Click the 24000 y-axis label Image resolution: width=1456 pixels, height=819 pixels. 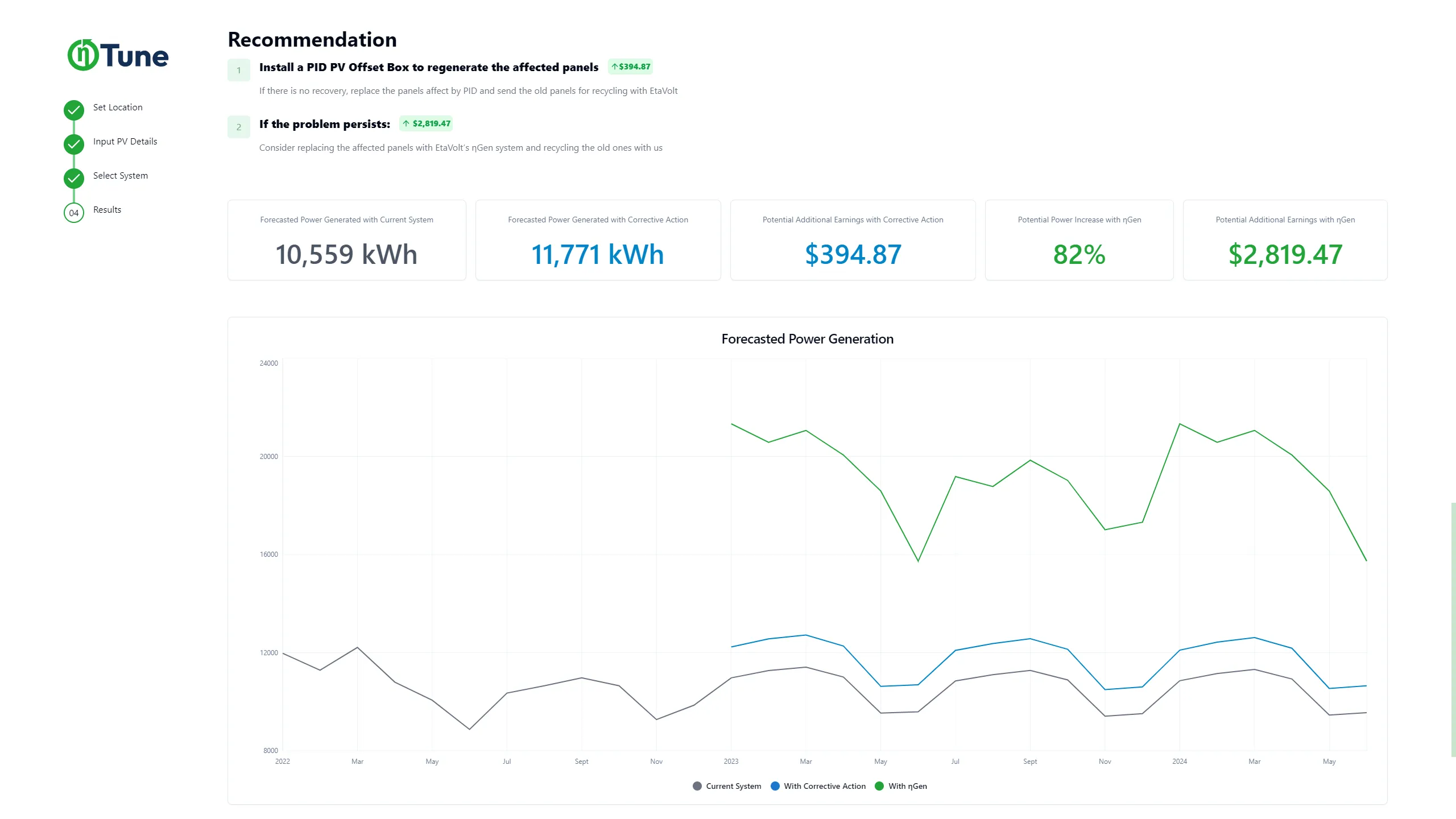(x=269, y=363)
